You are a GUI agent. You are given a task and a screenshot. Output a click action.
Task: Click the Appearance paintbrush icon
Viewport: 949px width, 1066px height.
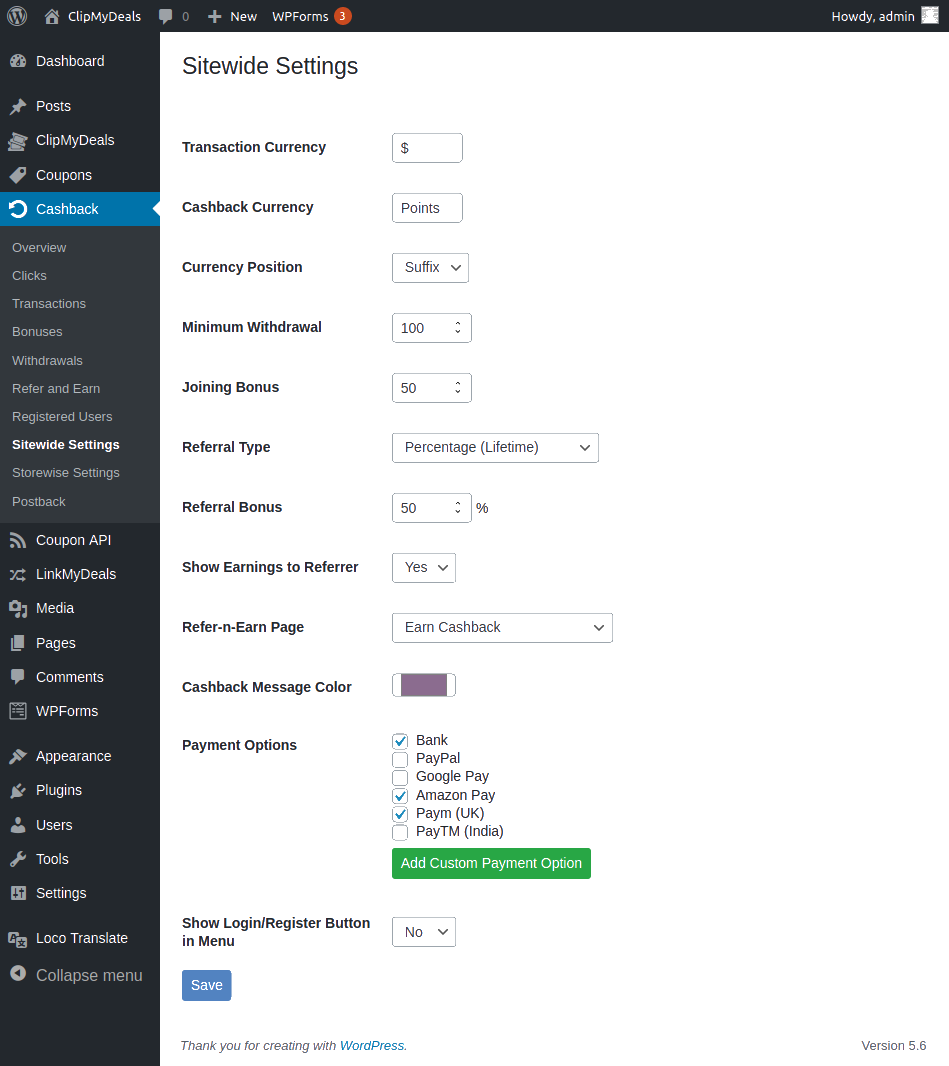point(18,756)
